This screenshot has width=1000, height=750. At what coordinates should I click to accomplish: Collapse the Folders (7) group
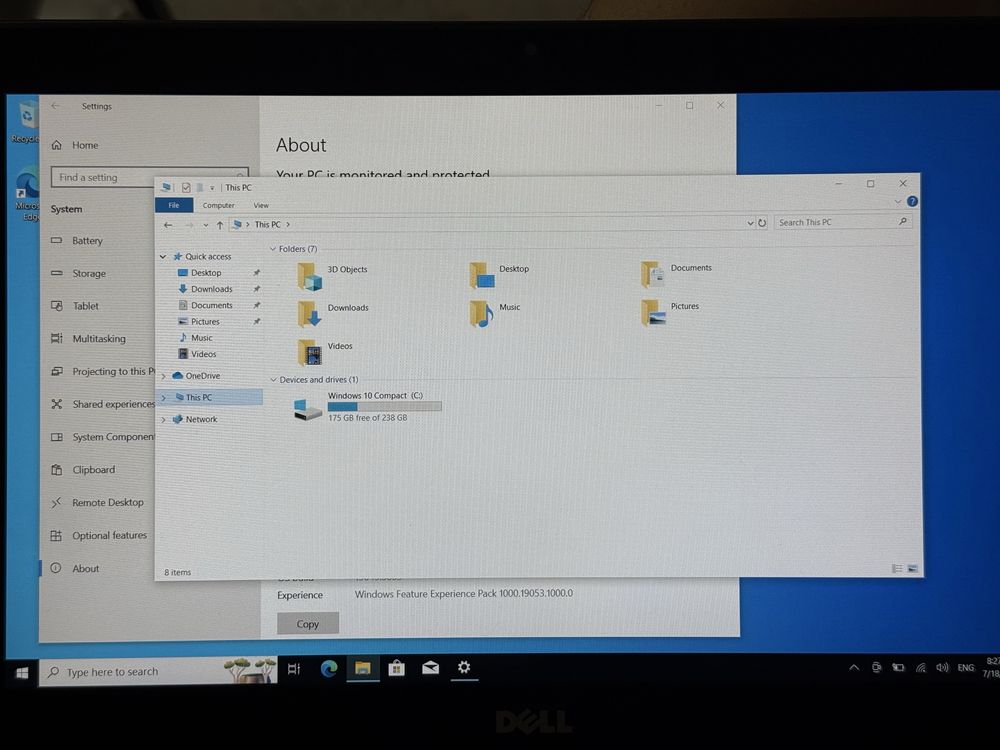pos(273,249)
